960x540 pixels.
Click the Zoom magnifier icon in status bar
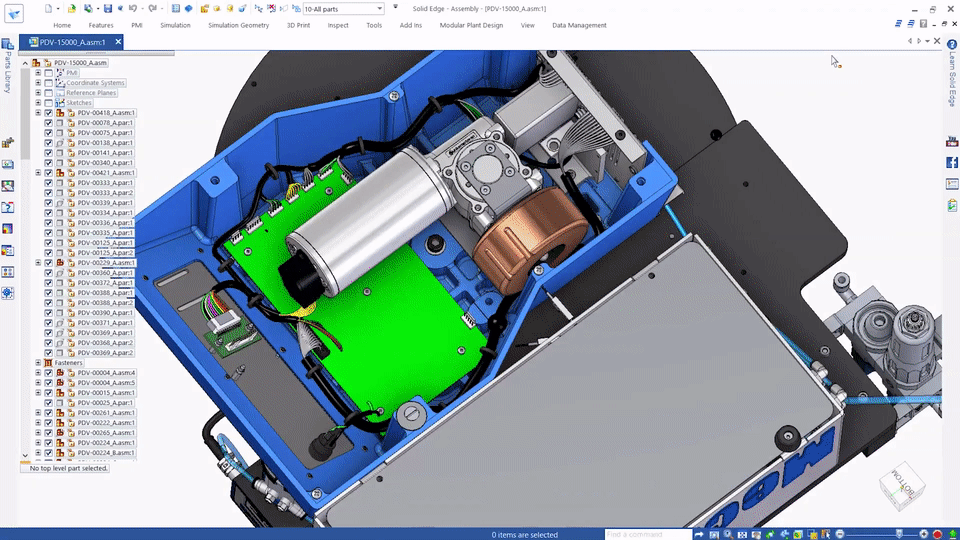pyautogui.click(x=728, y=534)
